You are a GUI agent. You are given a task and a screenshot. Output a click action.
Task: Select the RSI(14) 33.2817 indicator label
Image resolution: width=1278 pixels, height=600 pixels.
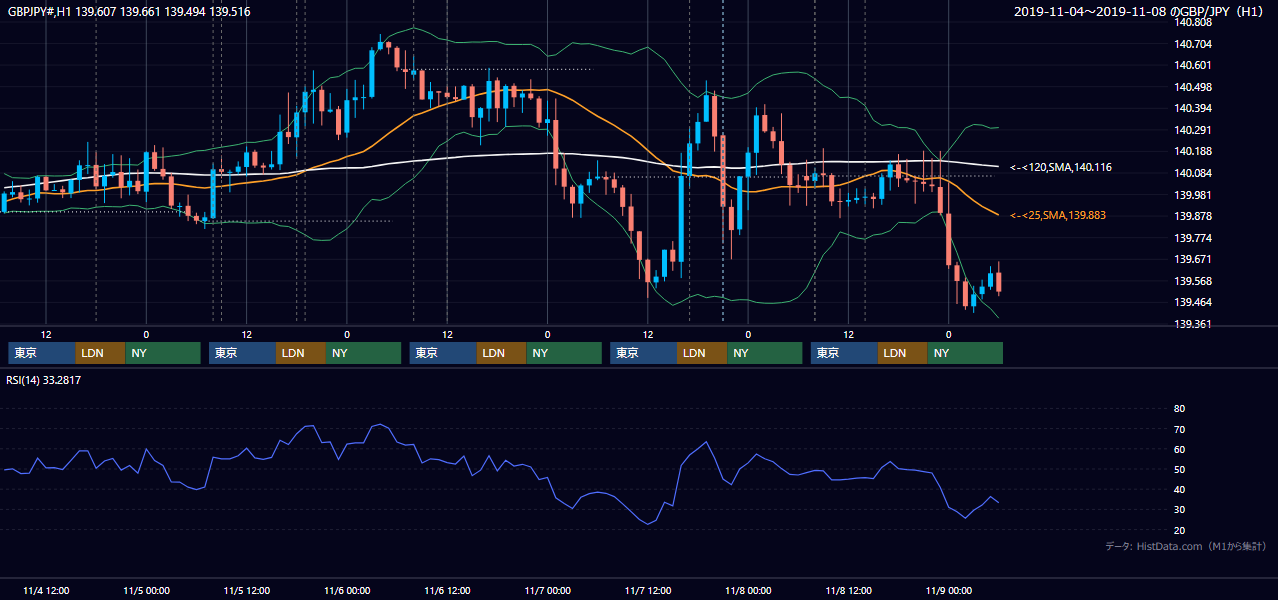click(x=44, y=380)
